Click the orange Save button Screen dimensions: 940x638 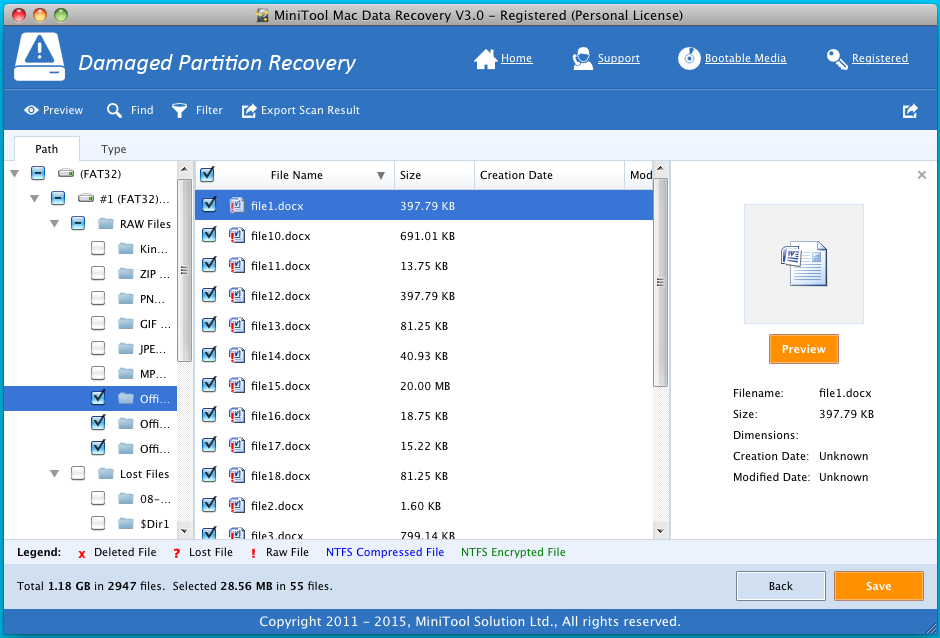click(x=878, y=586)
